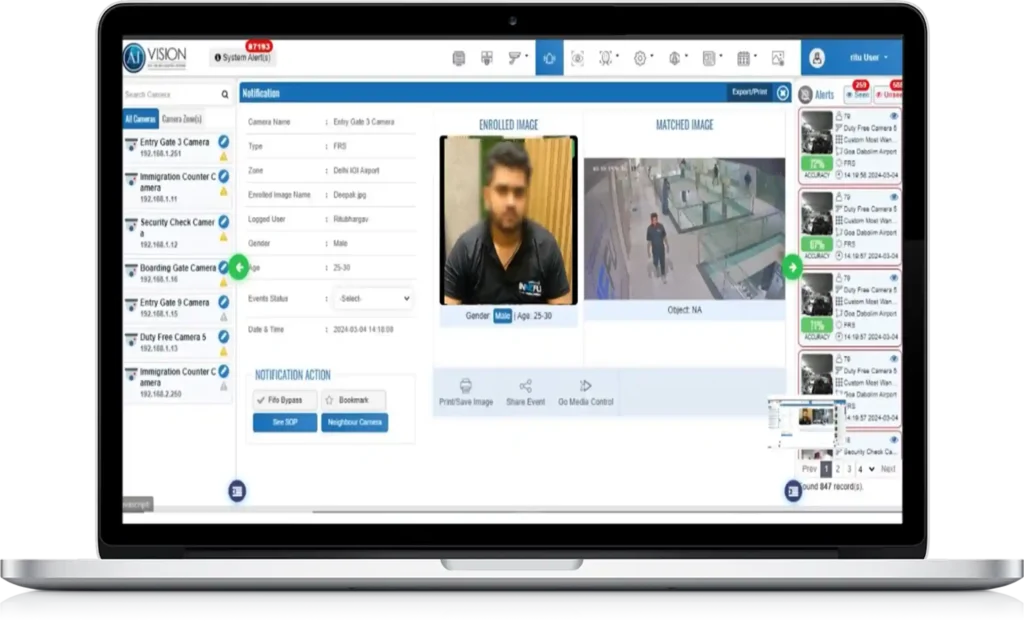The width and height of the screenshot is (1024, 621).
Task: Open the Neighbour Camera view
Action: (x=355, y=422)
